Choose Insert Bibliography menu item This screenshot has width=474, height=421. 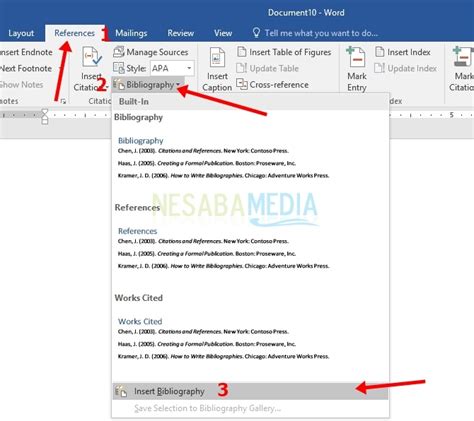tap(250, 391)
